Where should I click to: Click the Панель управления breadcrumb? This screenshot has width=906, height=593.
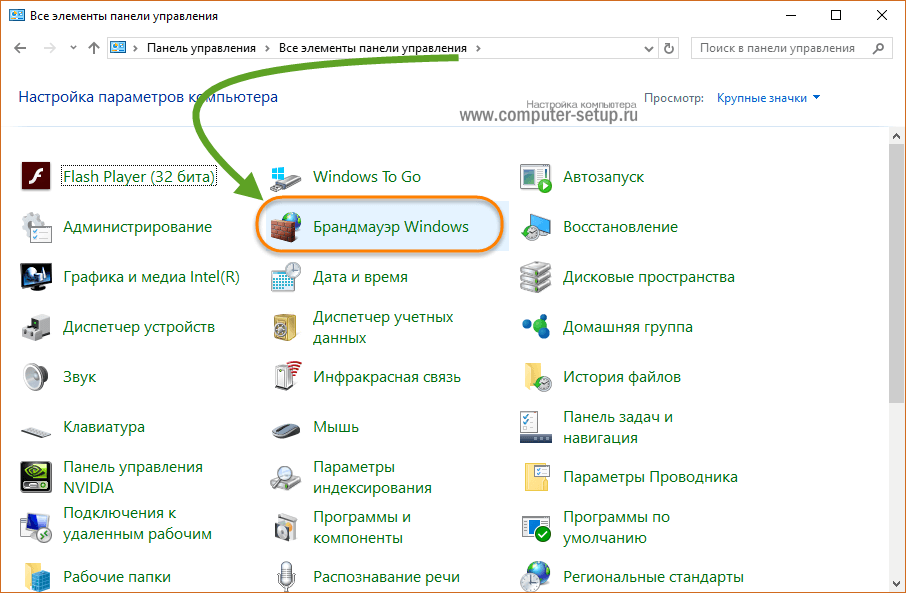[x=201, y=49]
